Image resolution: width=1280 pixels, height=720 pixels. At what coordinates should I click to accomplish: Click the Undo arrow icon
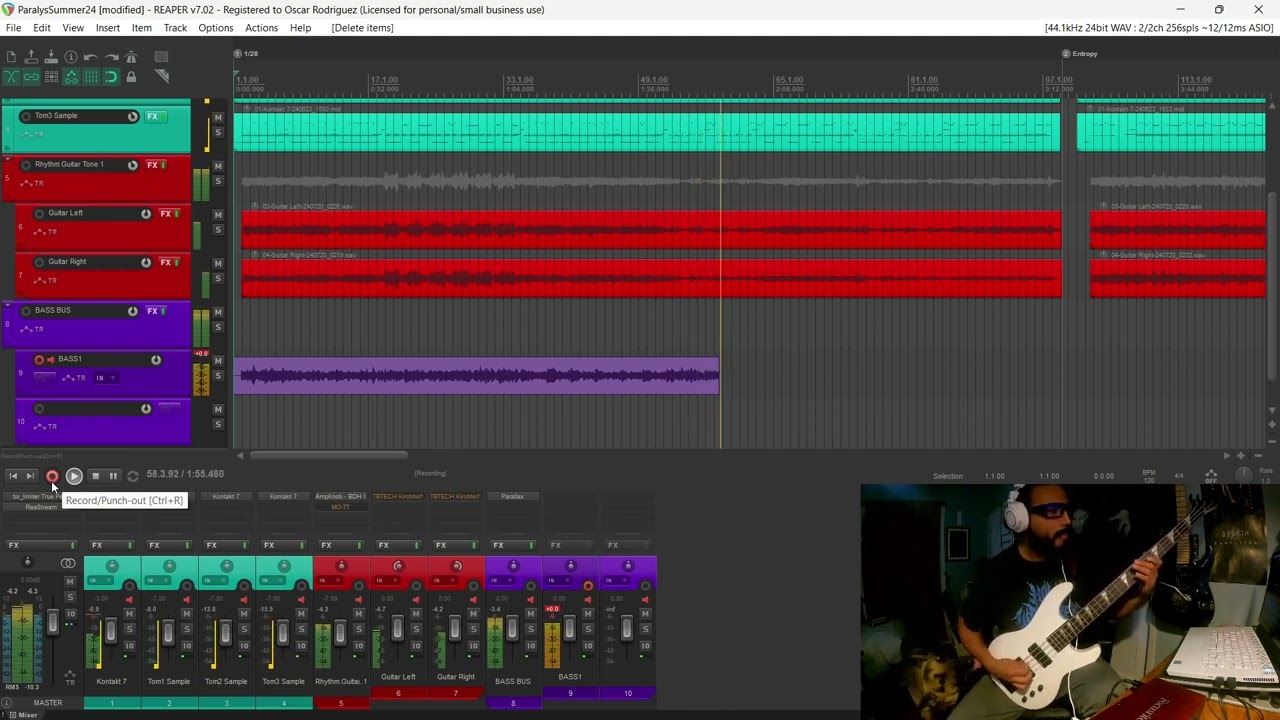point(91,57)
